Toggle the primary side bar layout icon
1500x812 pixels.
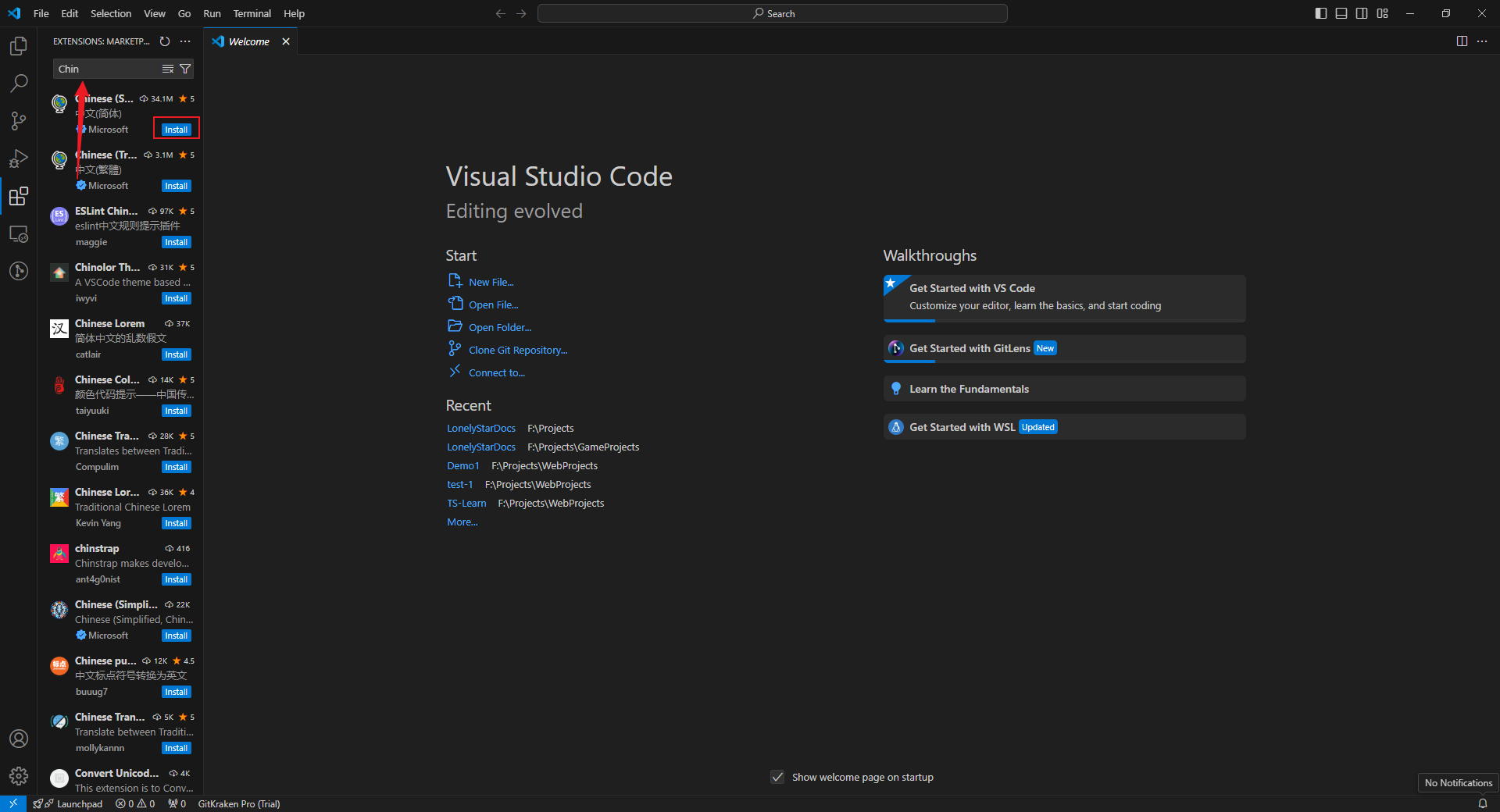pyautogui.click(x=1321, y=13)
